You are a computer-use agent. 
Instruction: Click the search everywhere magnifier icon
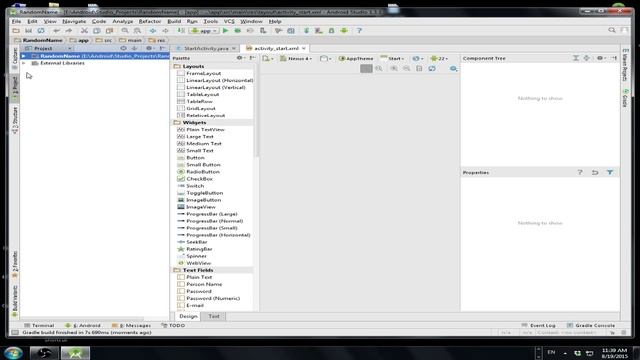click(611, 30)
